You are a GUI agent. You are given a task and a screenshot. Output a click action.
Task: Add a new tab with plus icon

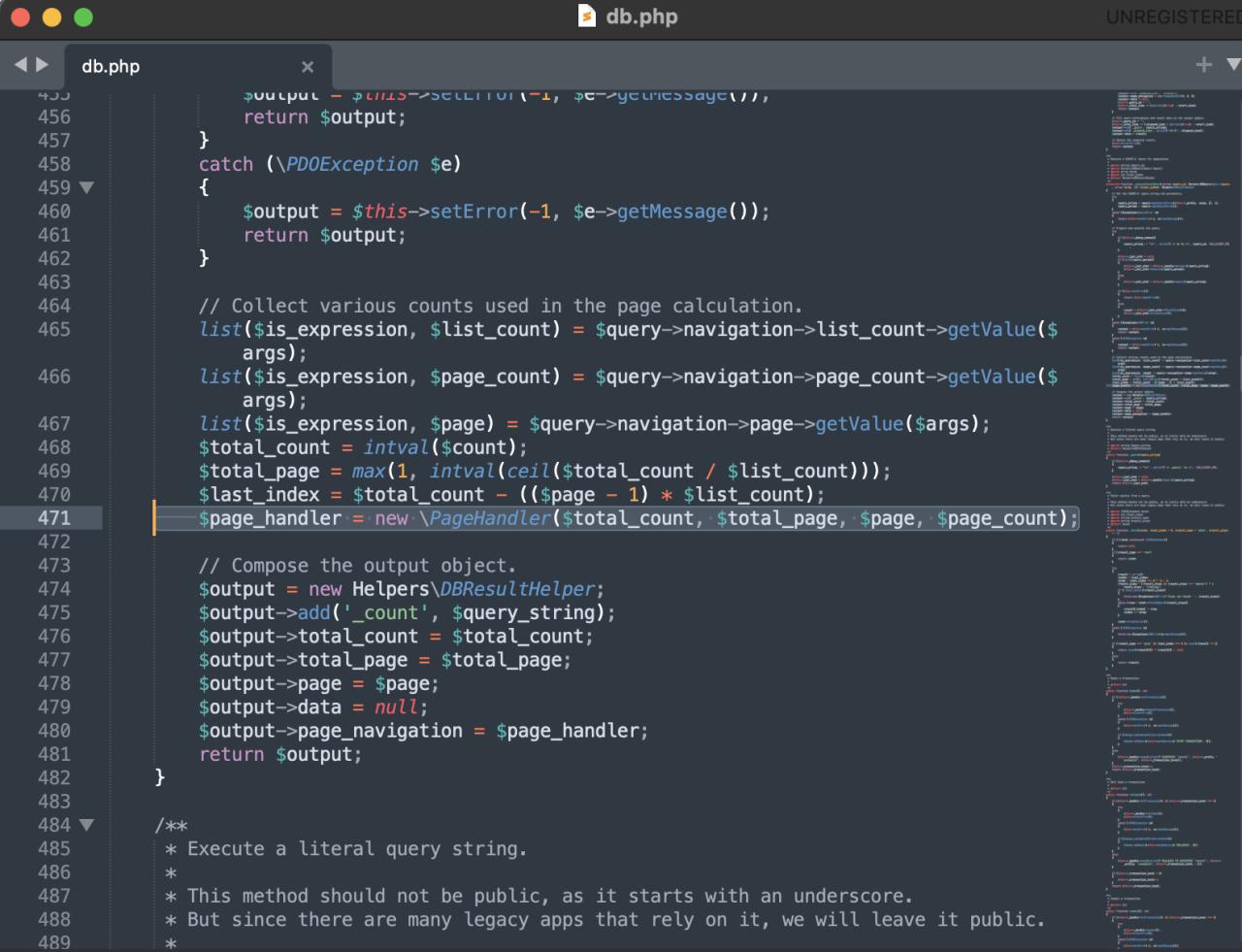(1204, 64)
